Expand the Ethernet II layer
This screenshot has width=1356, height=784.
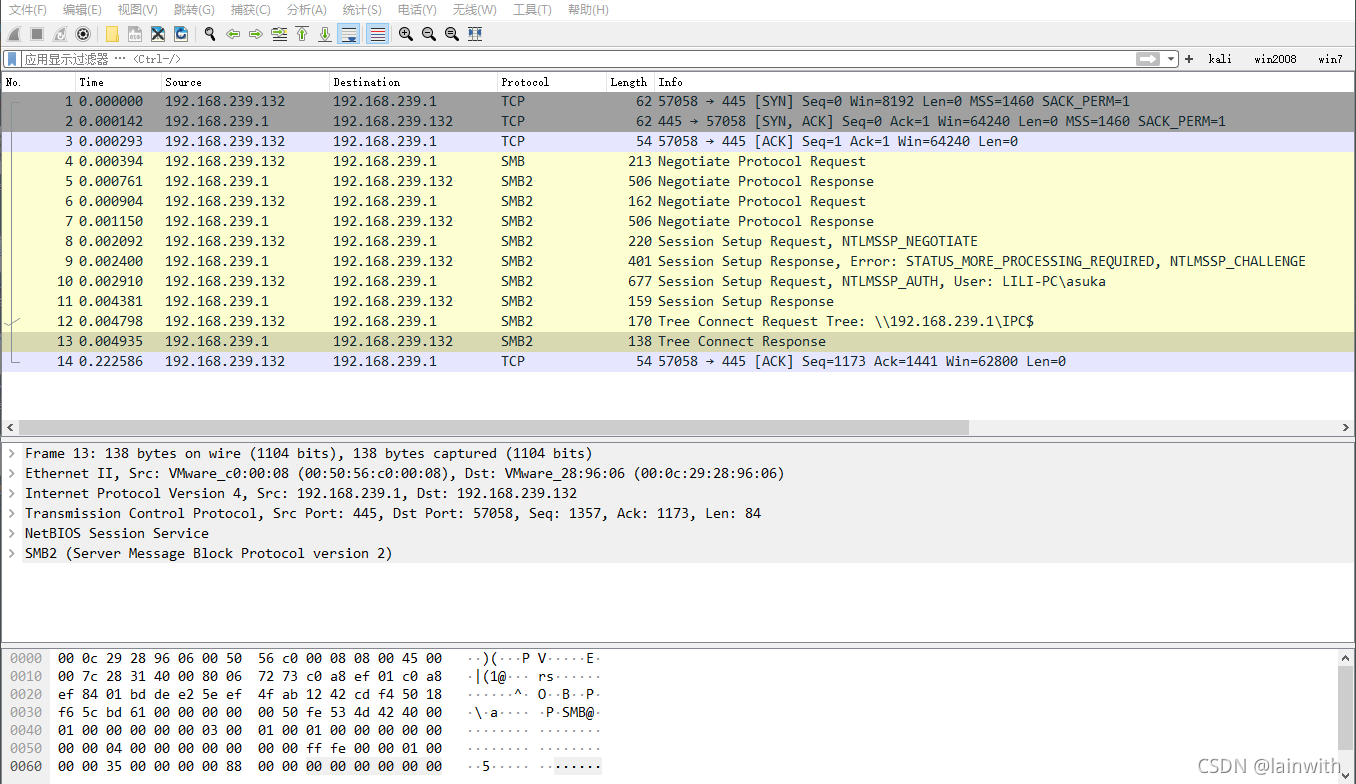11,473
